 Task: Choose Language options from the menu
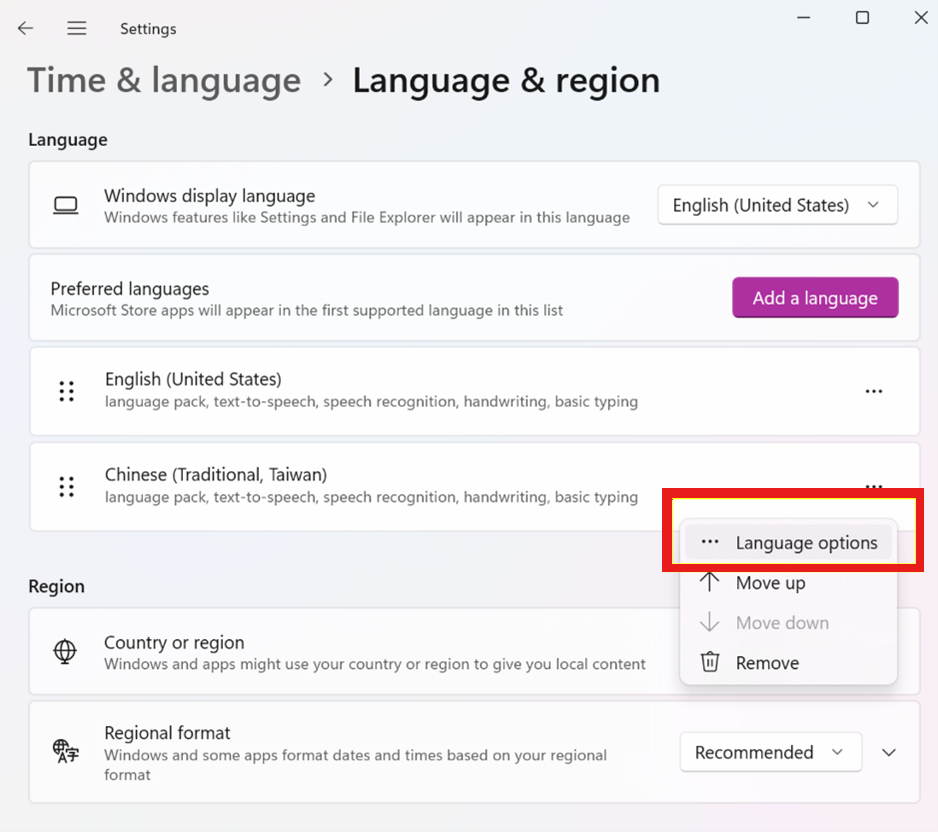tap(788, 543)
